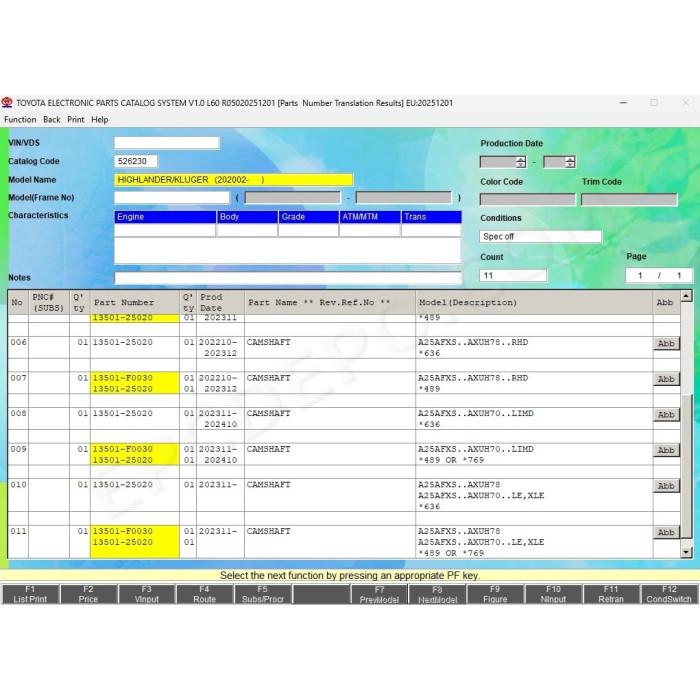The width and height of the screenshot is (700, 700).
Task: Click the F5 Subs/Procr function key
Action: click(x=262, y=594)
